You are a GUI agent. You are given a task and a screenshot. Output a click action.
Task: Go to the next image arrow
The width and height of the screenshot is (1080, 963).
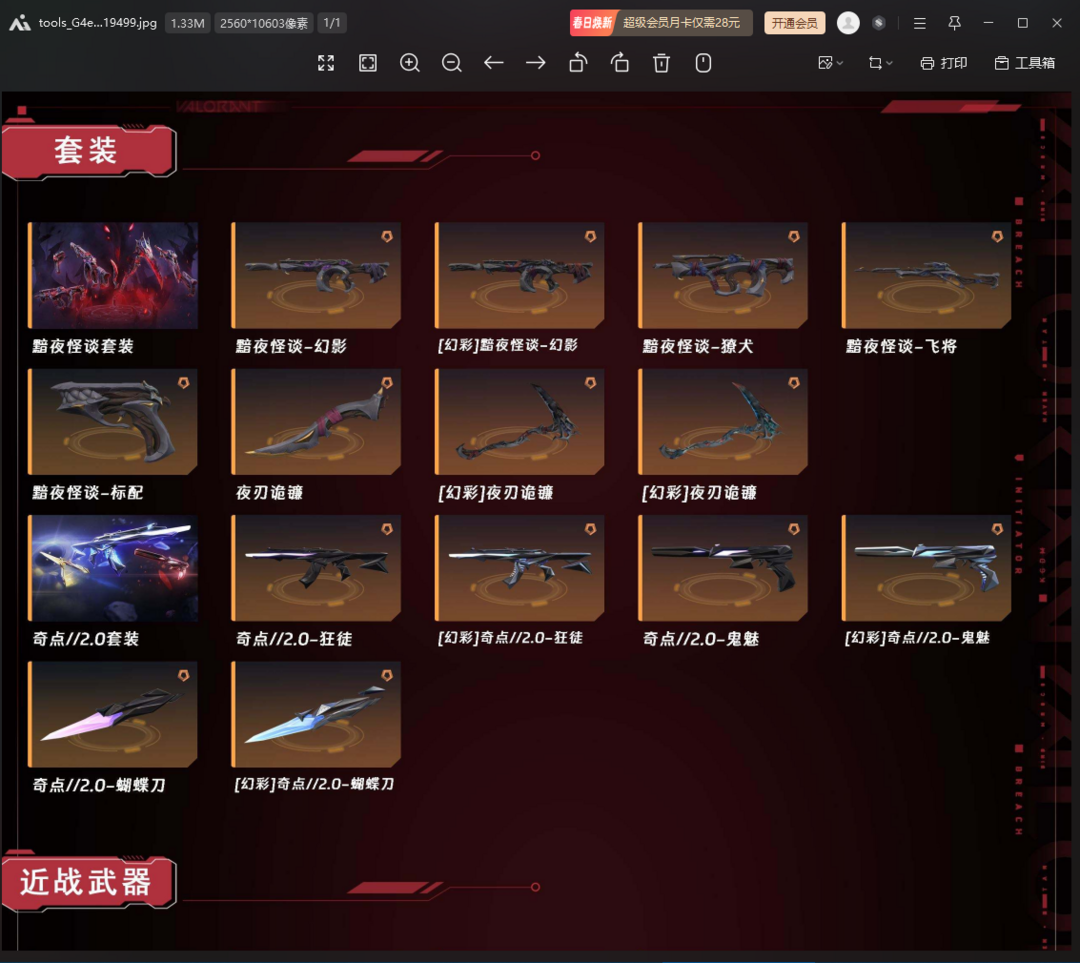point(535,63)
